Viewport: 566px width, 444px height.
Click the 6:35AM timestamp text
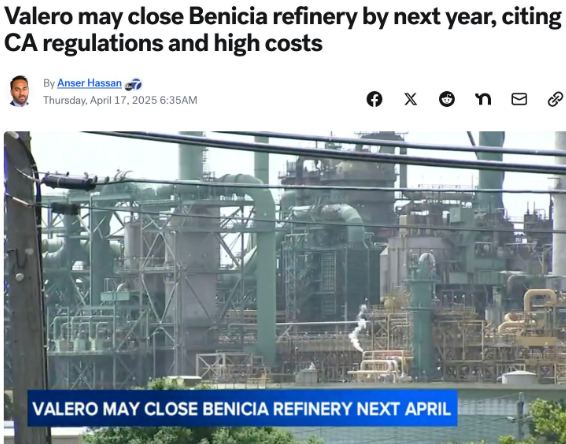[178, 100]
